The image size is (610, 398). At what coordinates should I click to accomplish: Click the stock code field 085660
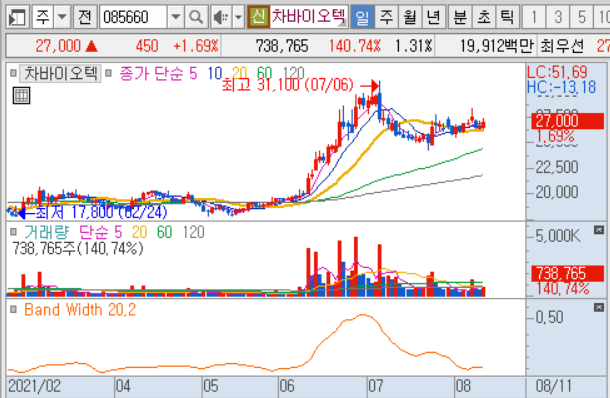133,17
